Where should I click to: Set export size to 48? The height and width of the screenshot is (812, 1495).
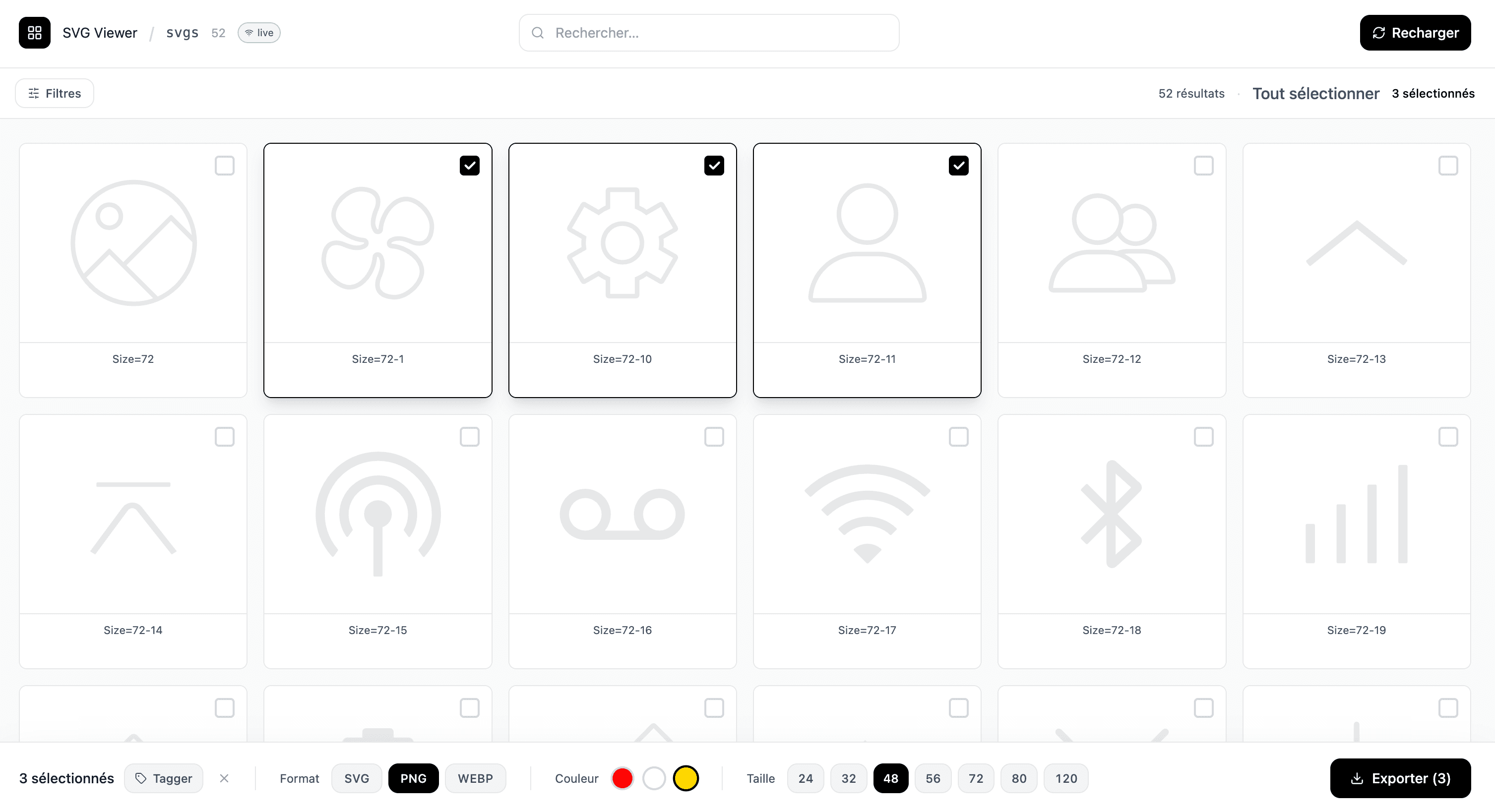891,778
